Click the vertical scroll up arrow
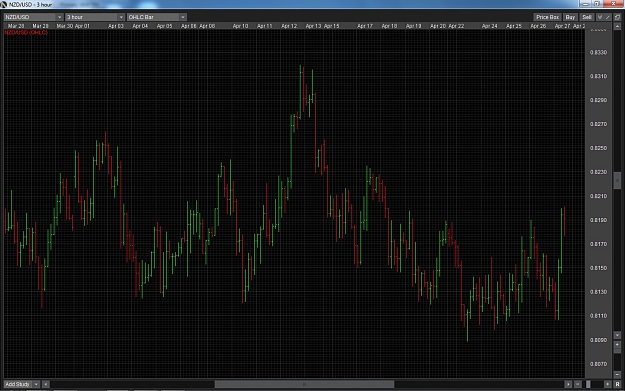The height and width of the screenshot is (391, 625). [617, 27]
